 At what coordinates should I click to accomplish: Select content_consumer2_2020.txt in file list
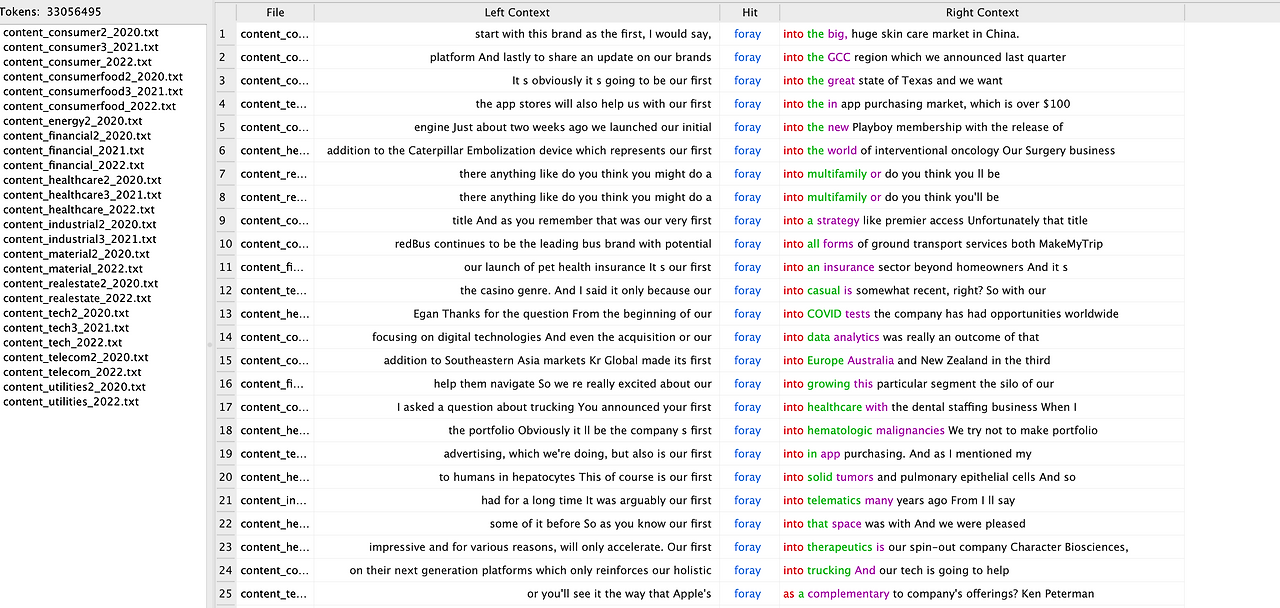(81, 32)
